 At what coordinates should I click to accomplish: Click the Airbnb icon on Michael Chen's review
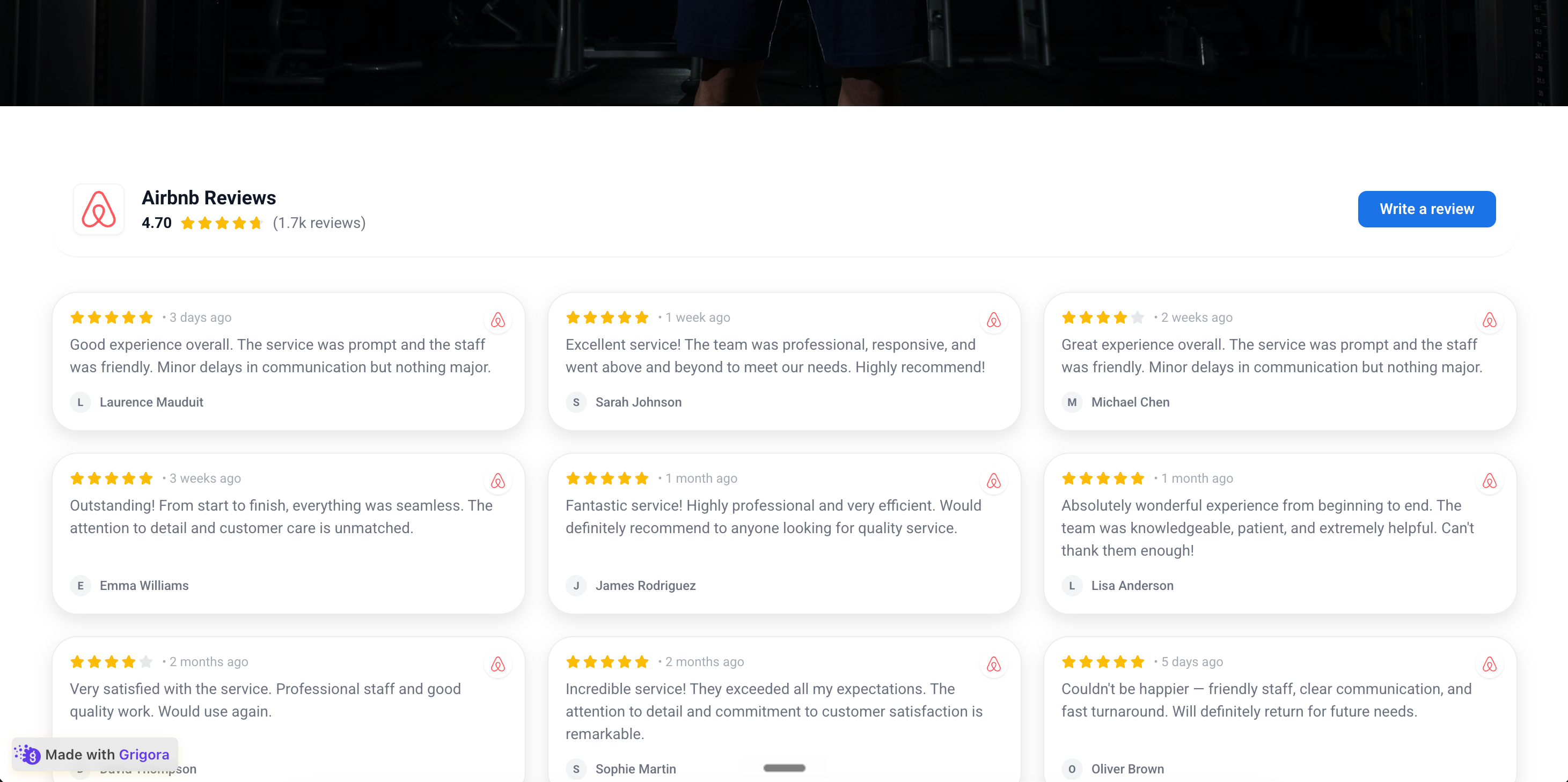click(1490, 320)
